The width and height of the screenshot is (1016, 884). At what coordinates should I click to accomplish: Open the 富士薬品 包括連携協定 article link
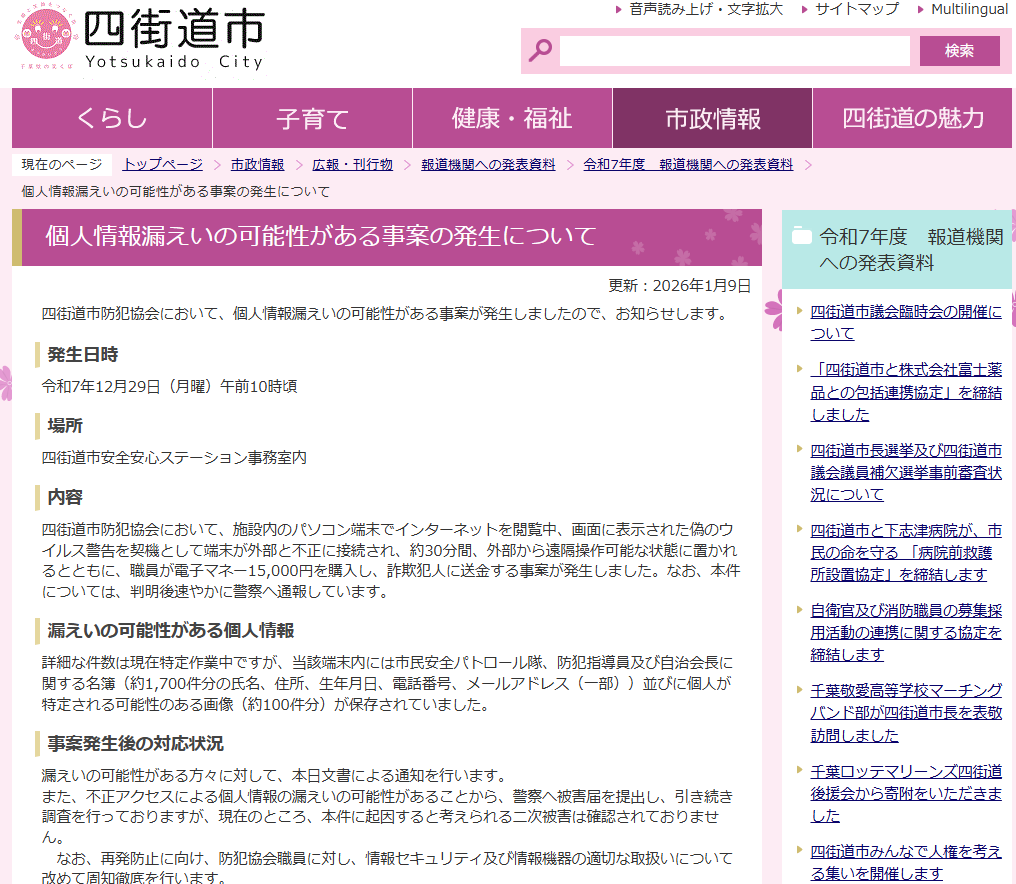(x=905, y=392)
